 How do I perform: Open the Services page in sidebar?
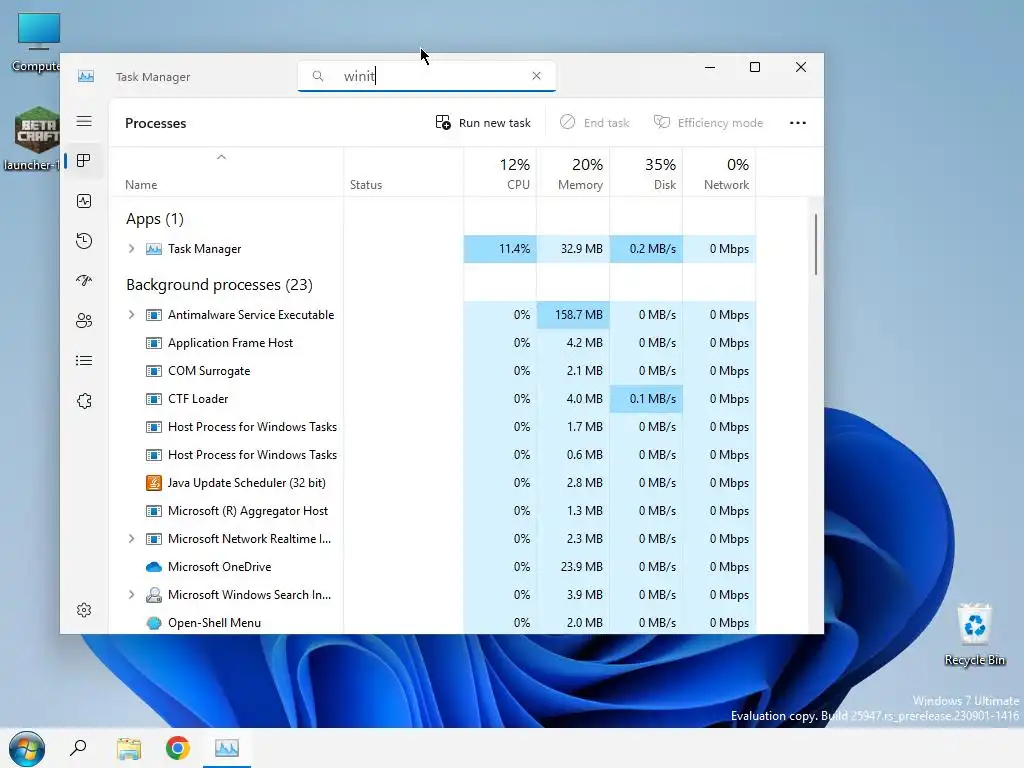84,401
